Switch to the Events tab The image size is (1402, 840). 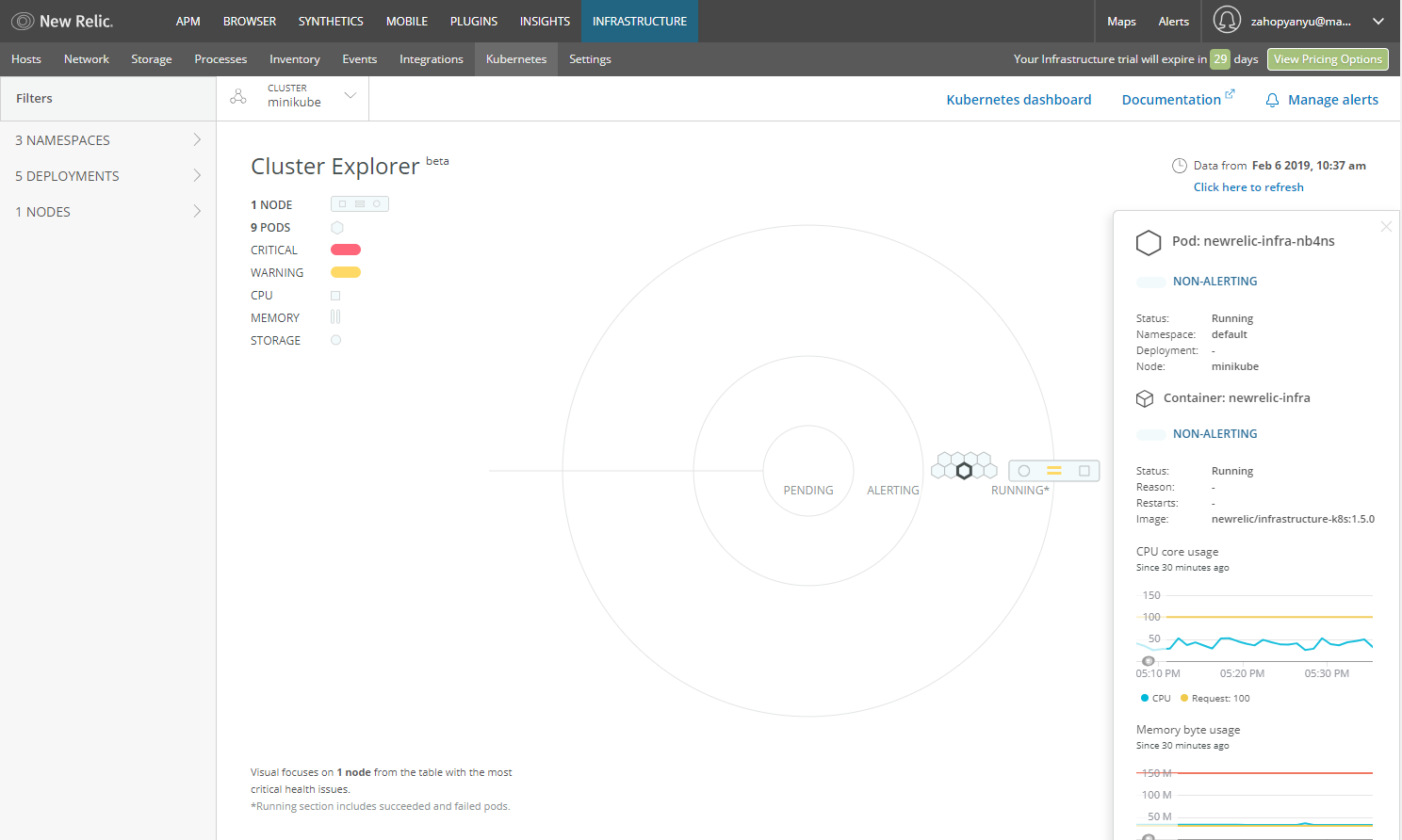(360, 58)
